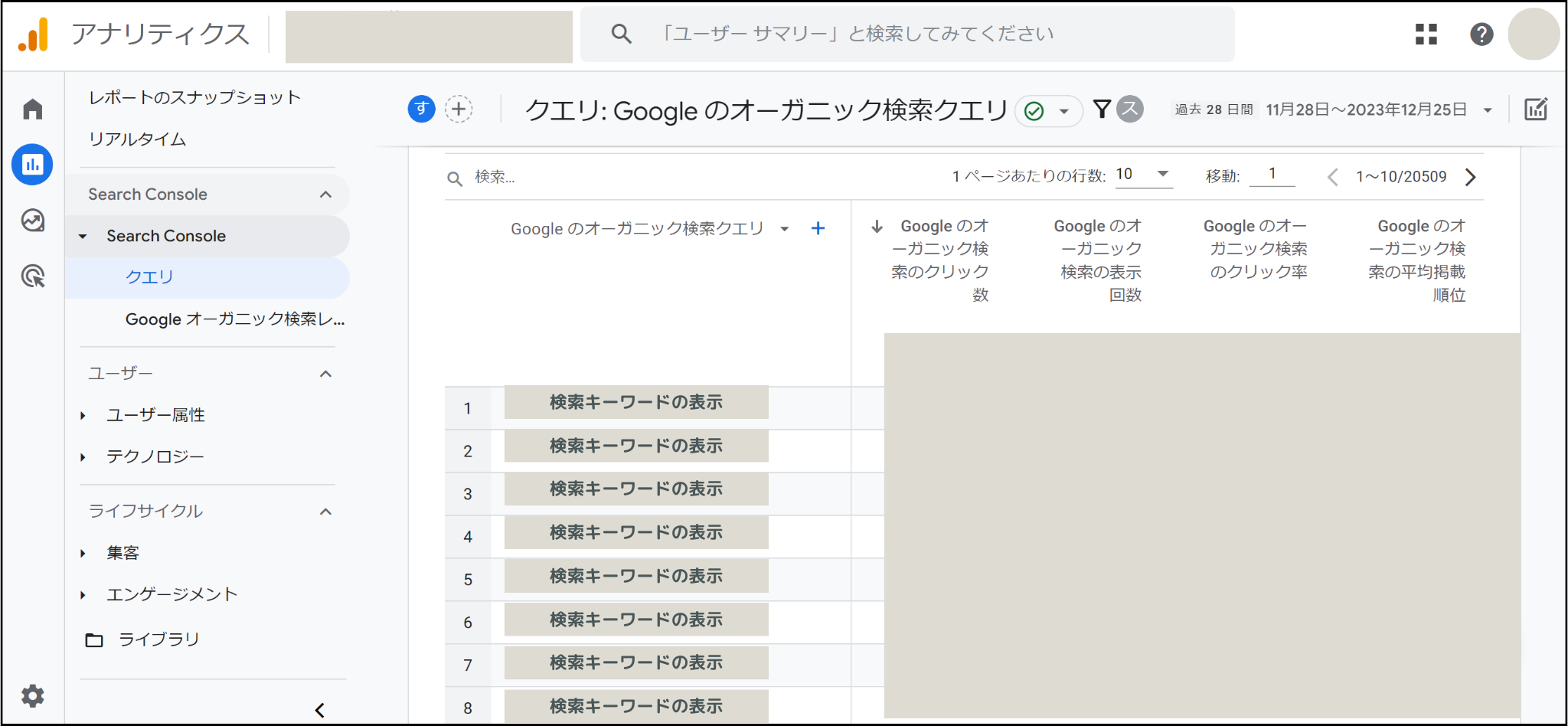Open the report status dropdown arrow
This screenshot has height=726, width=1568.
click(x=1063, y=112)
